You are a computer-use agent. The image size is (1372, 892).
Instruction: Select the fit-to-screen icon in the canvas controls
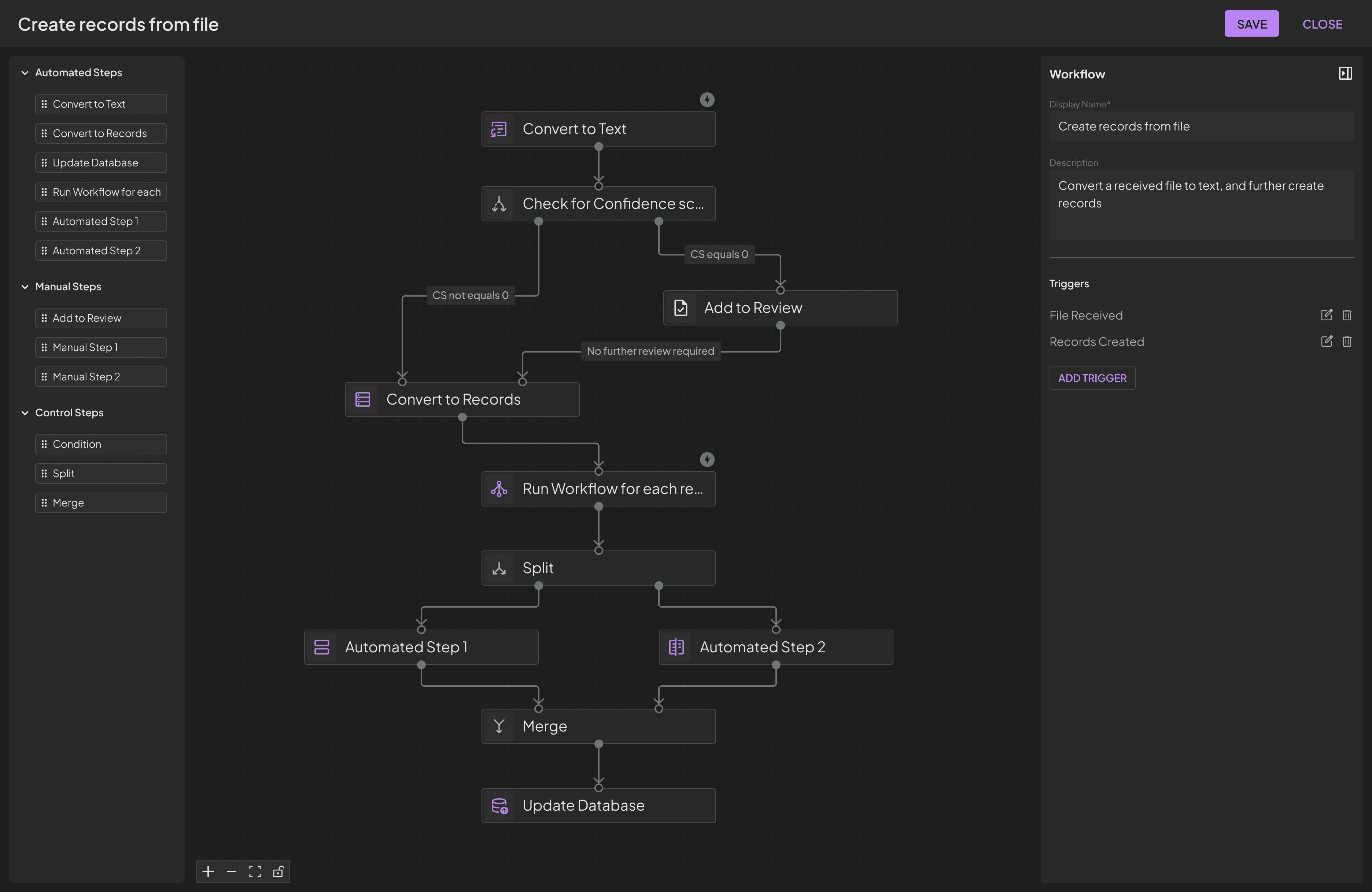[255, 871]
